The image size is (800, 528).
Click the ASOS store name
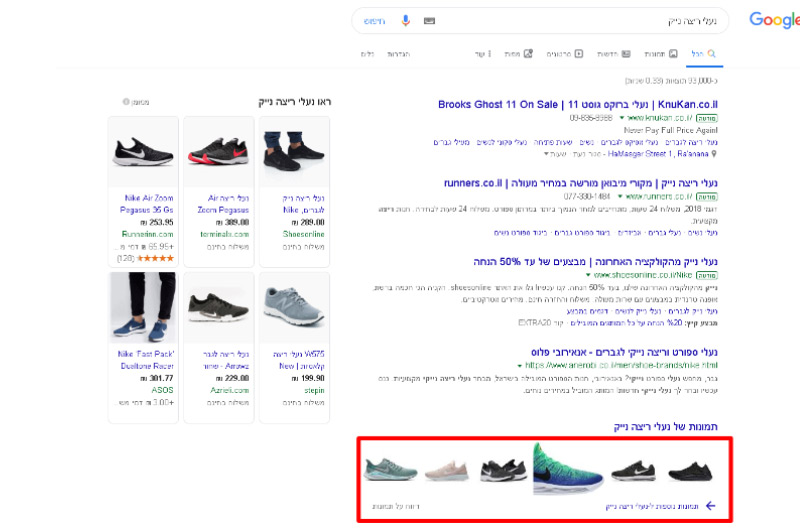(162, 390)
